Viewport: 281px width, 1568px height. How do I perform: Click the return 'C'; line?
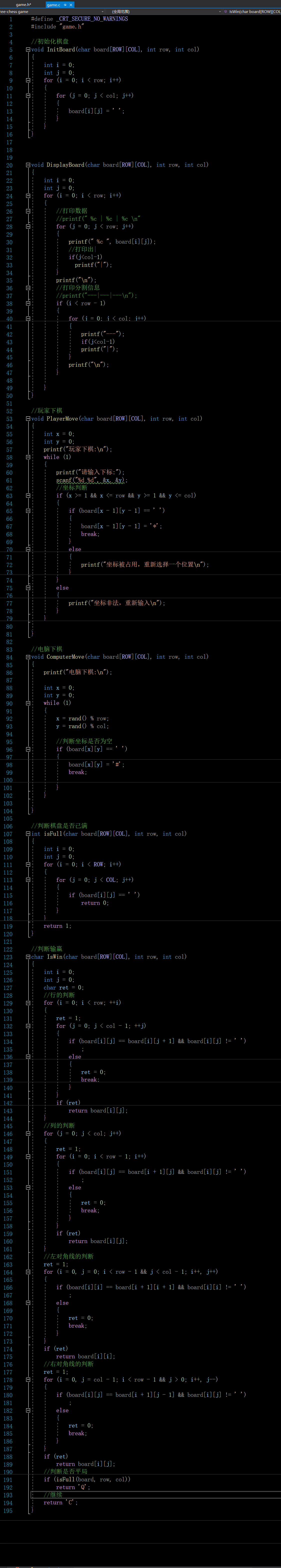pos(61,1502)
